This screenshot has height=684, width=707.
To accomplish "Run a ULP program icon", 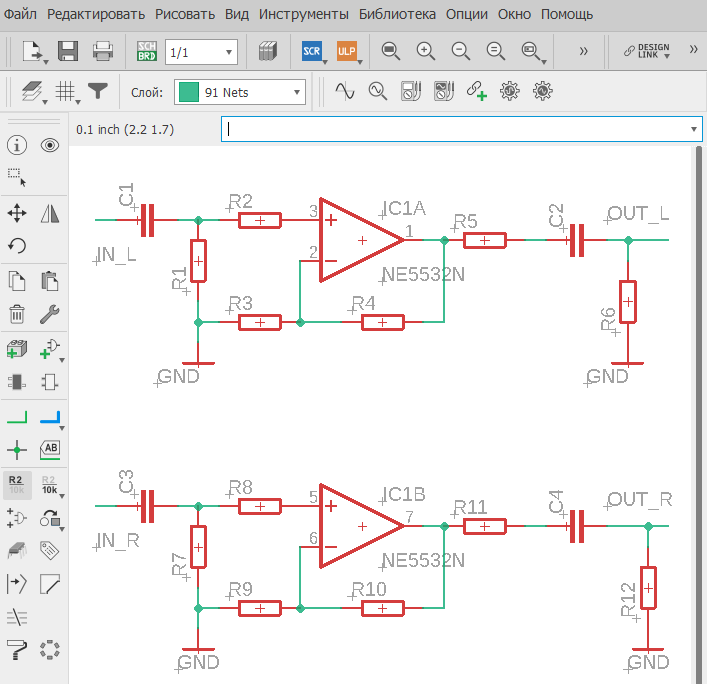I will pyautogui.click(x=347, y=51).
